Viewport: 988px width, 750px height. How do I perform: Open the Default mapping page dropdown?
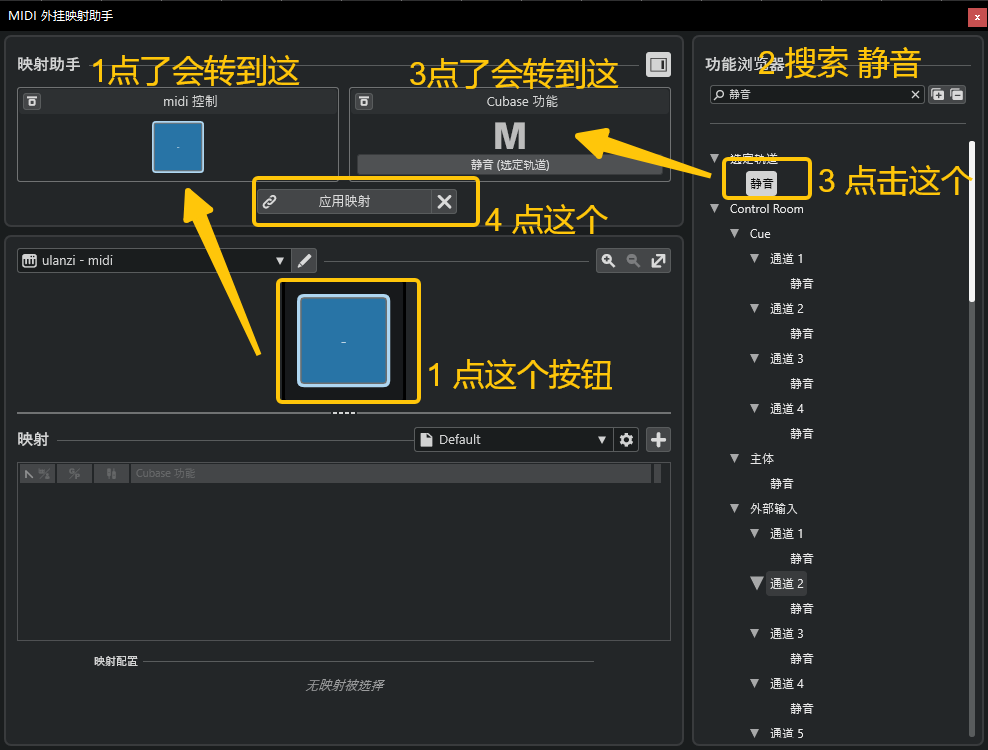(513, 439)
